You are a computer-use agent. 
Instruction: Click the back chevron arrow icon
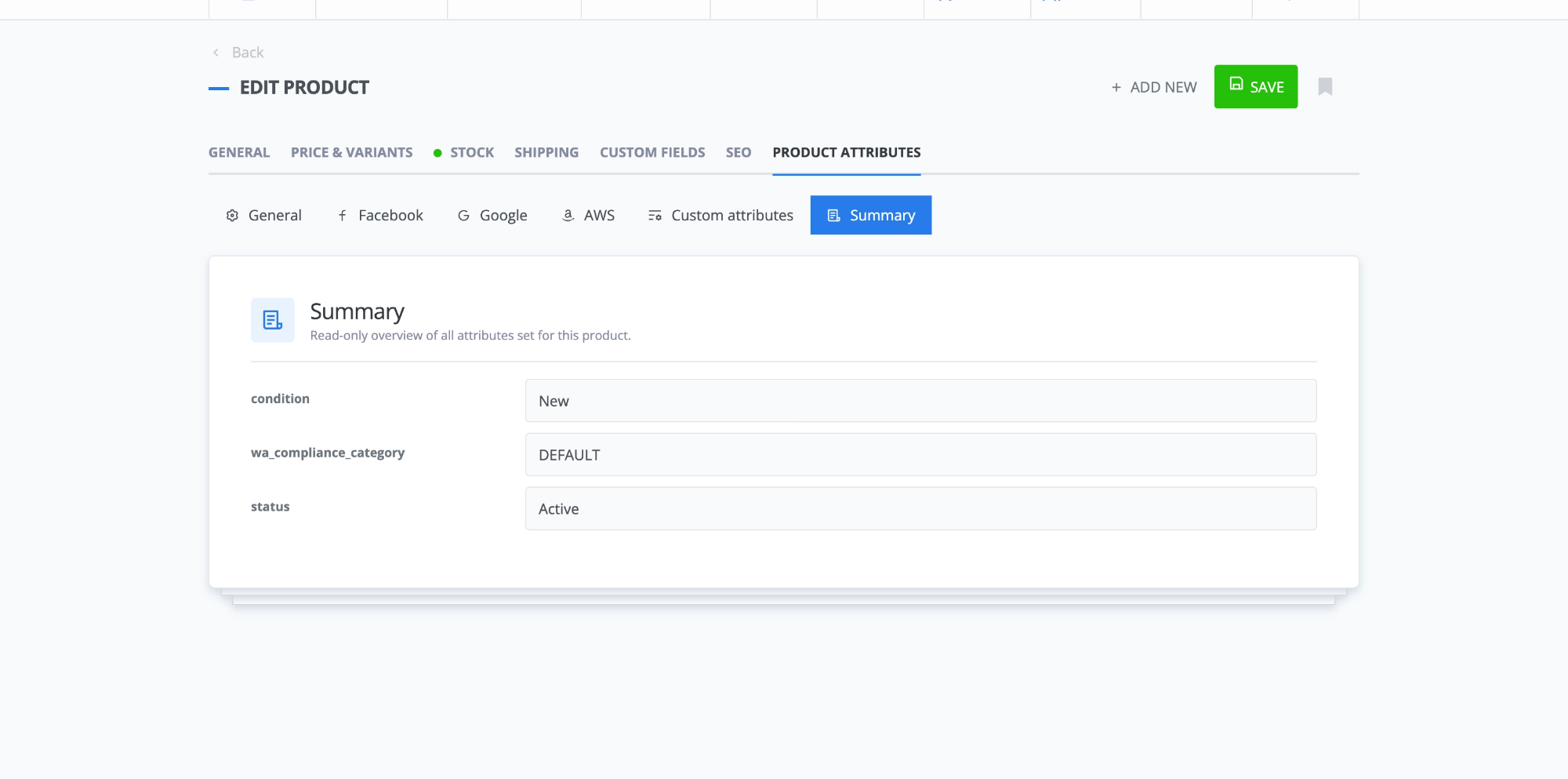click(216, 53)
